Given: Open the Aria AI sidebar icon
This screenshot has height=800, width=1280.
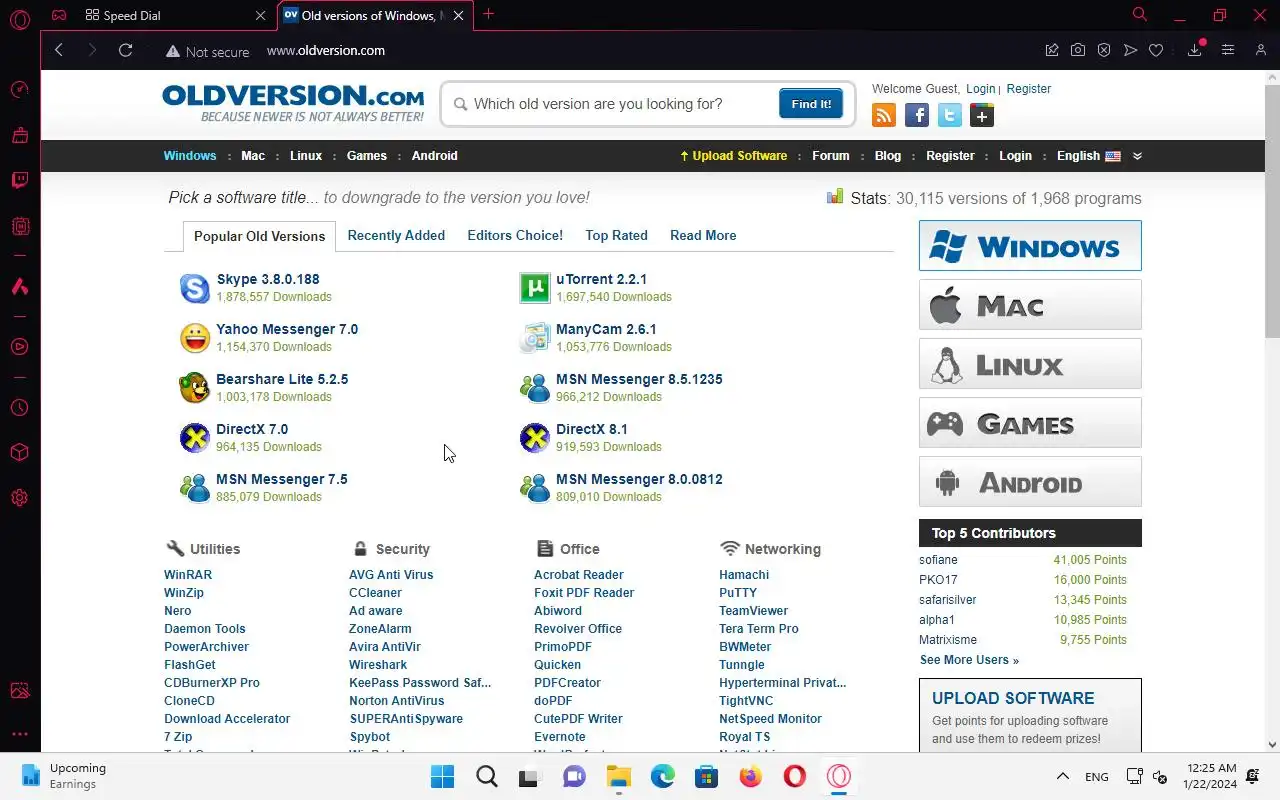Looking at the screenshot, I should 20,287.
